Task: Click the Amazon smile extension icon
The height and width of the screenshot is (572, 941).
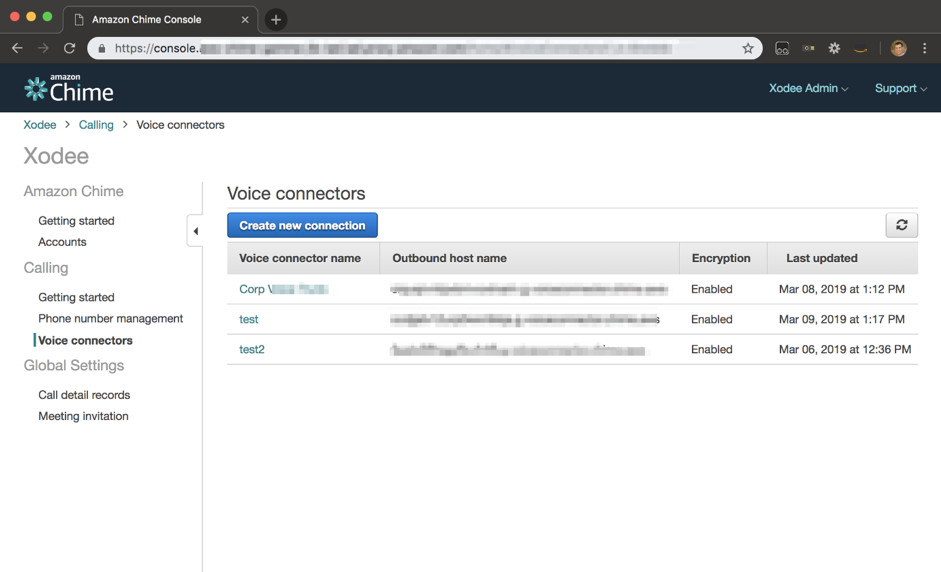Action: coord(861,49)
